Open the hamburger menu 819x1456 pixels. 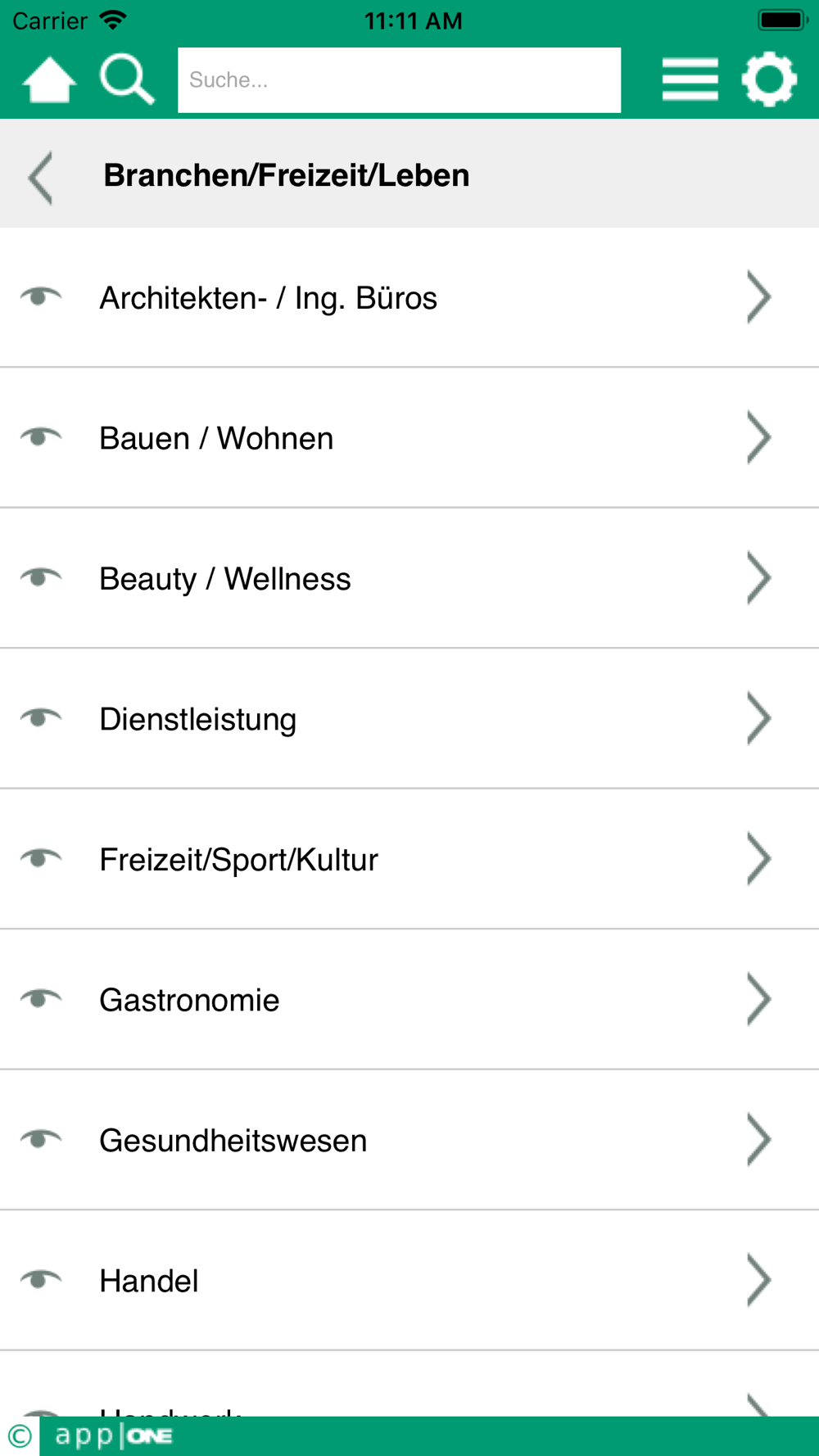pyautogui.click(x=690, y=80)
